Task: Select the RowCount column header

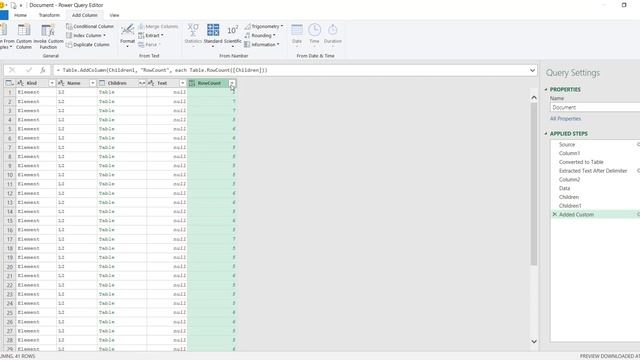Action: coord(209,83)
